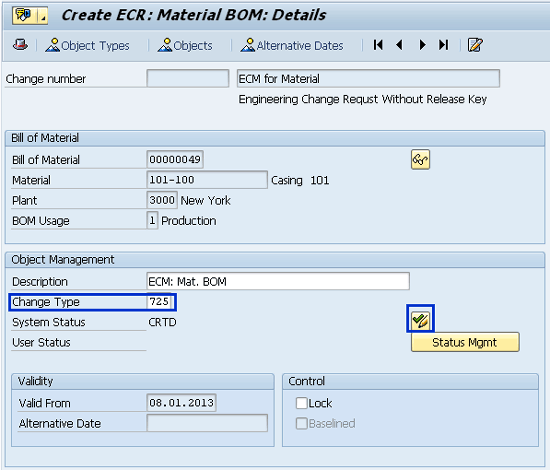Open Objects overview in toolbar

coord(185,45)
